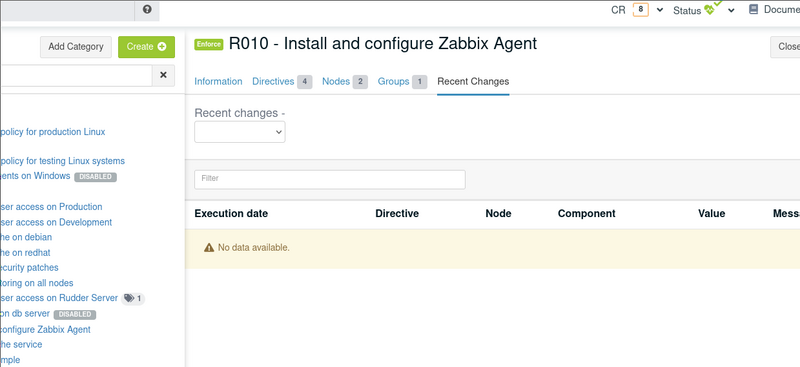The image size is (800, 367).
Task: Click the tags icon badge showing 1
Action: point(133,298)
